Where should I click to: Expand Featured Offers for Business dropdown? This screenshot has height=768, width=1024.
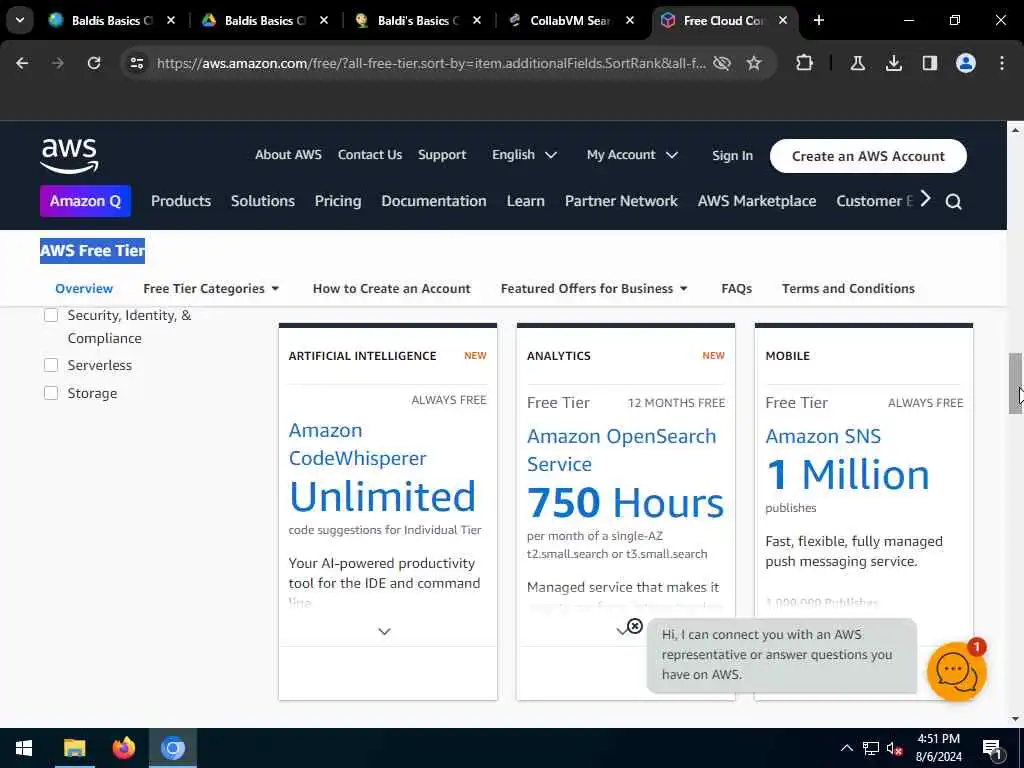pyautogui.click(x=594, y=289)
